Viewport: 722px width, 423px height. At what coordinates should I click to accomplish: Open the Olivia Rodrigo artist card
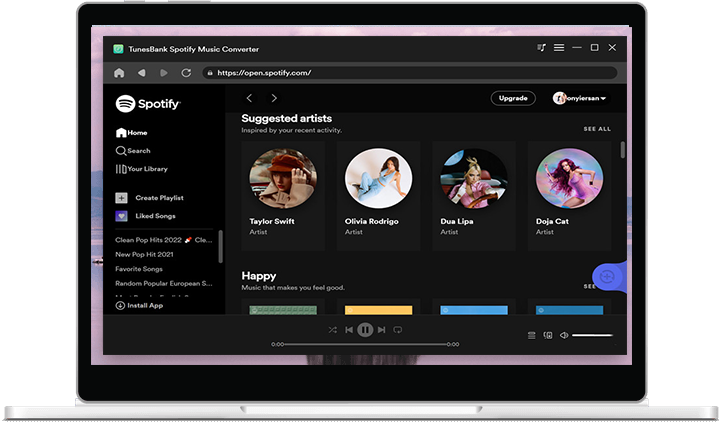378,196
